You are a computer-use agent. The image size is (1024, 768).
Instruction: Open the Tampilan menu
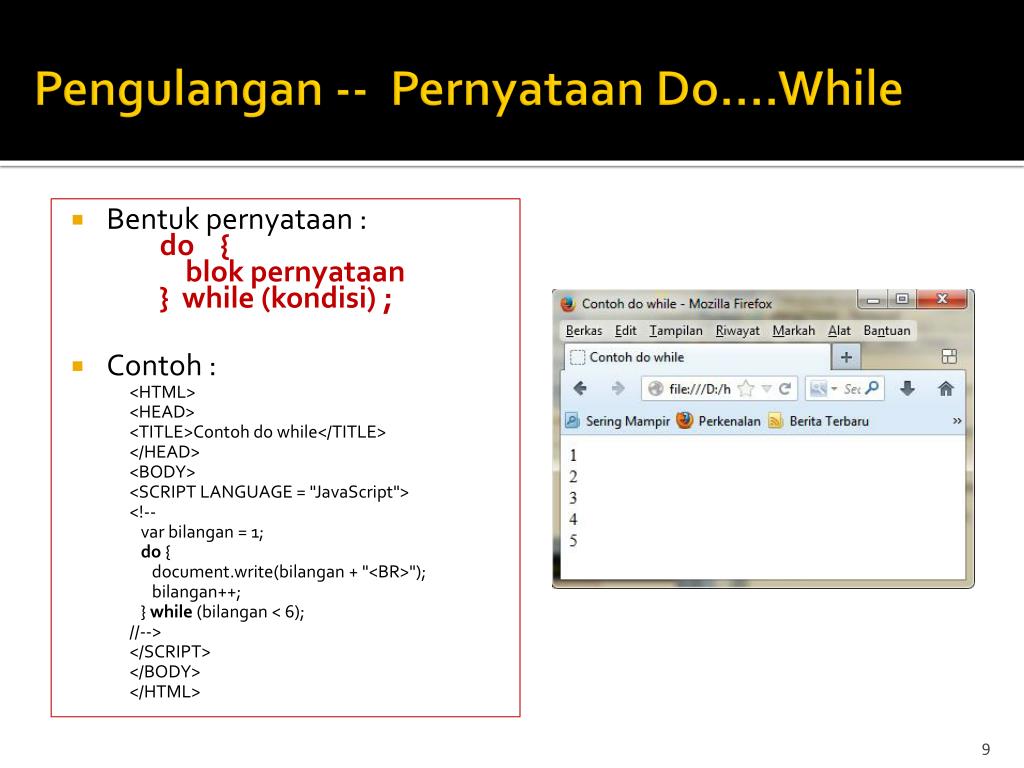tap(676, 330)
